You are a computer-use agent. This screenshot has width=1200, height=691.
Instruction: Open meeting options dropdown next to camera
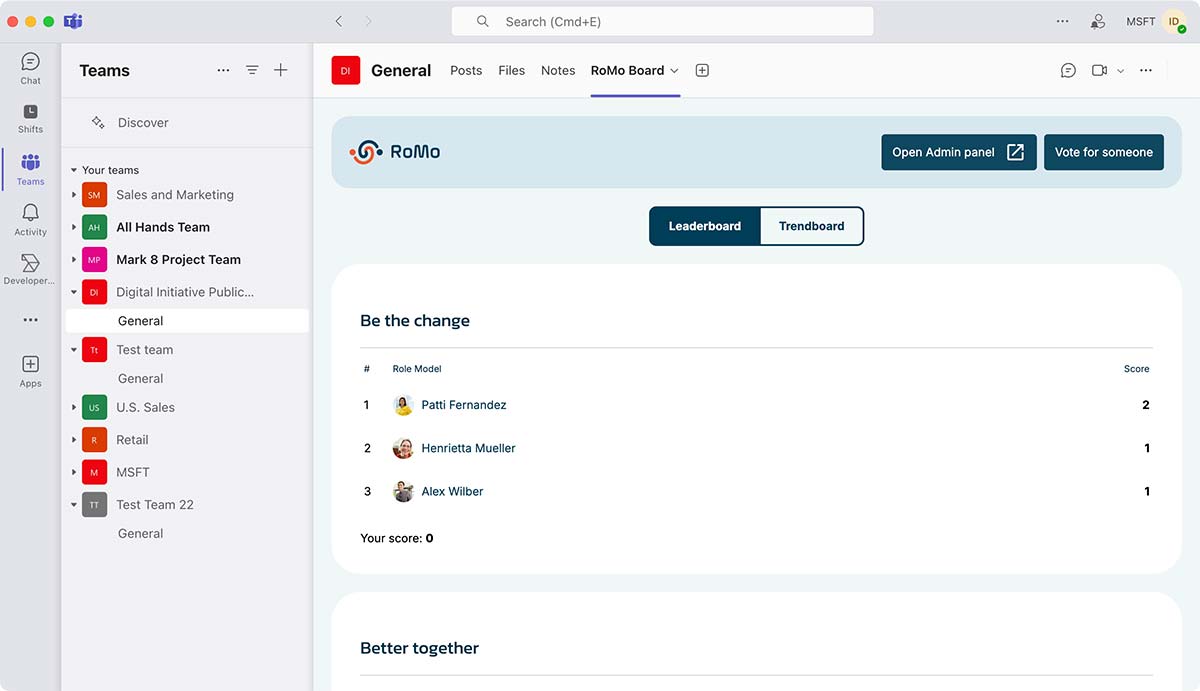[1120, 70]
